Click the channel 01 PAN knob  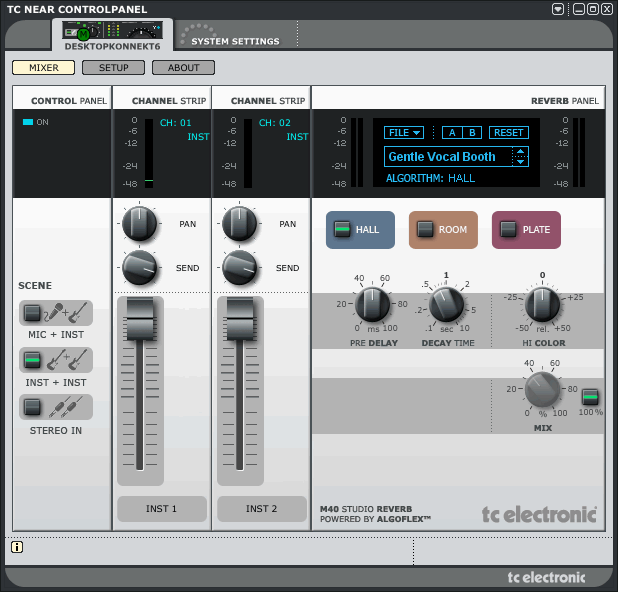[x=139, y=223]
